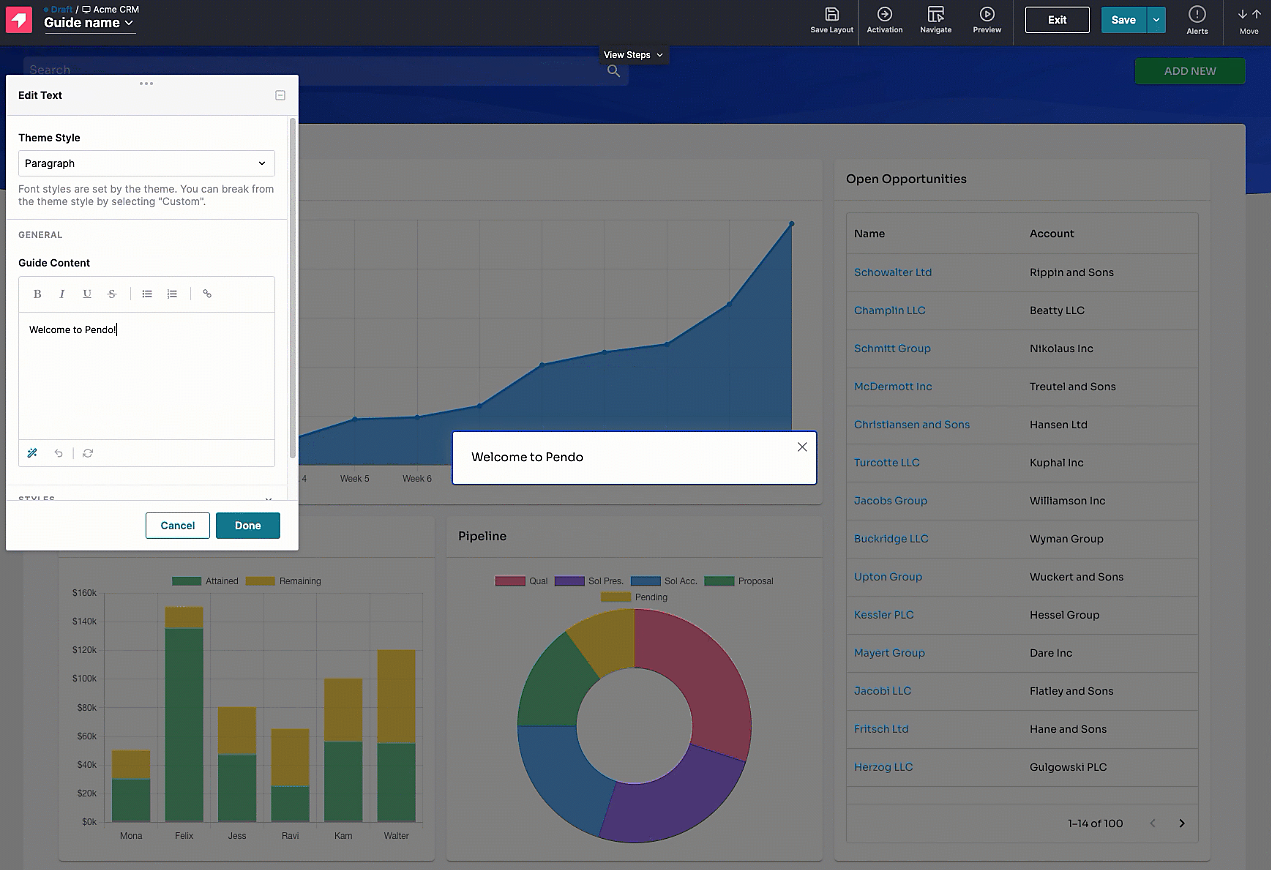1271x870 pixels.
Task: Click the Save Layout icon
Action: pyautogui.click(x=832, y=14)
